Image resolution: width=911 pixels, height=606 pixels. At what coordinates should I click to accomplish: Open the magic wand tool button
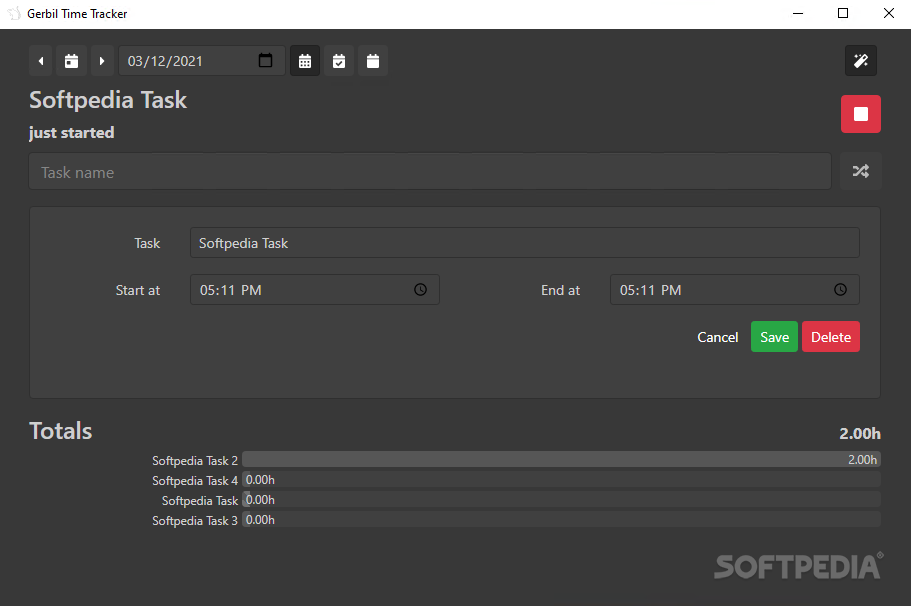point(861,60)
